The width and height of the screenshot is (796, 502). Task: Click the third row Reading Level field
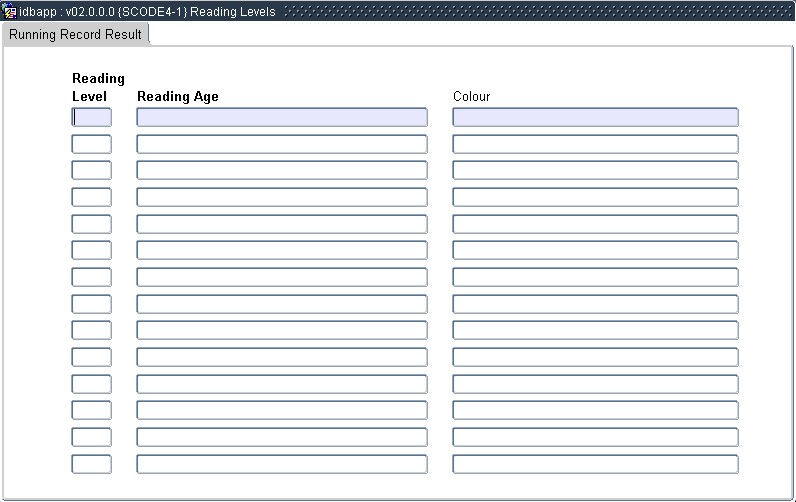tap(92, 170)
